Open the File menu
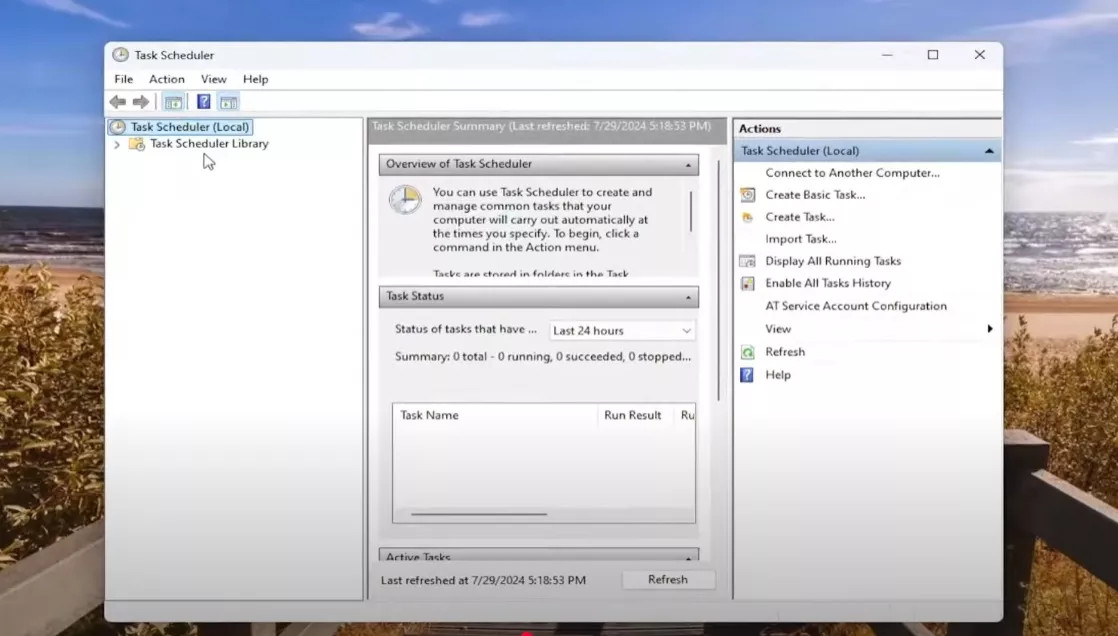The image size is (1118, 636). click(x=123, y=79)
